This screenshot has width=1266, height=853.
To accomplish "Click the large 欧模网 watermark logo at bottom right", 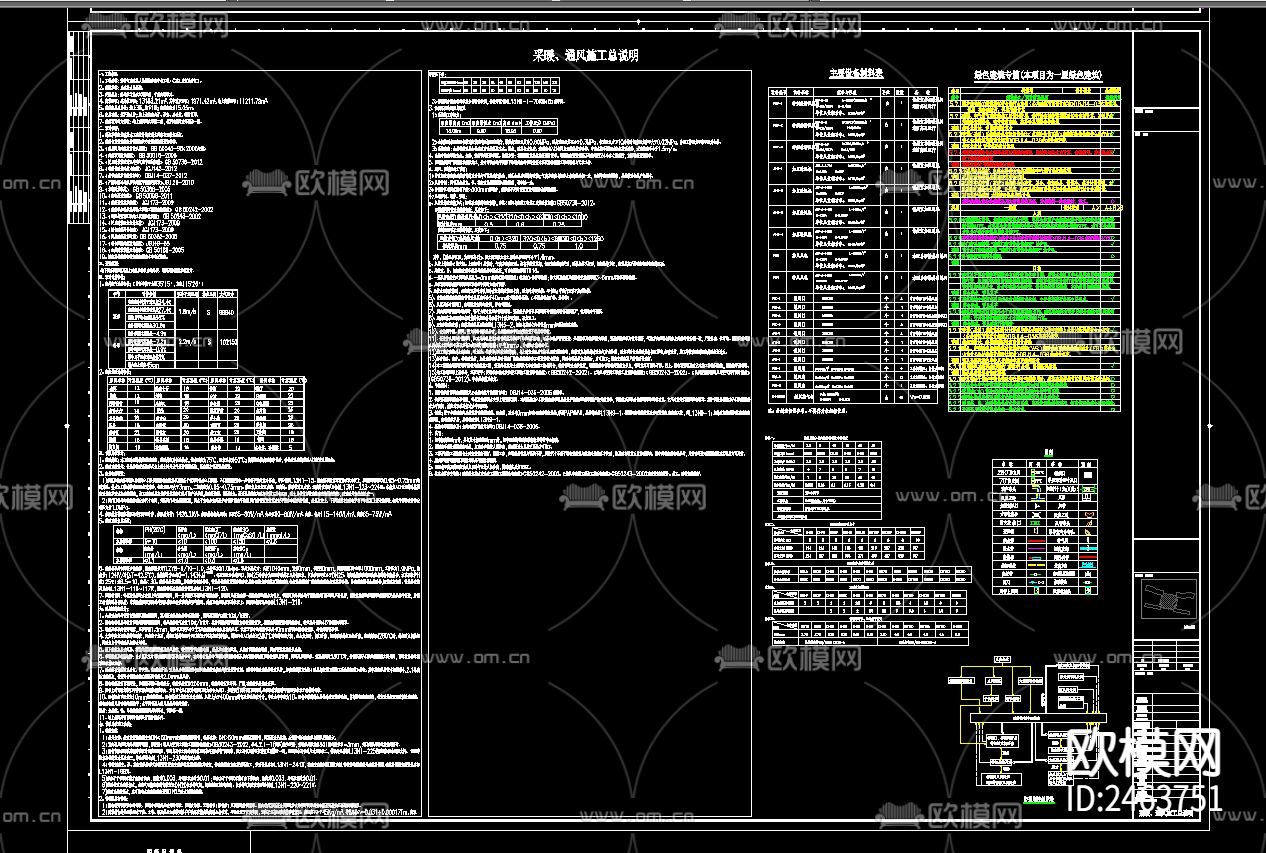I will coord(1144,752).
